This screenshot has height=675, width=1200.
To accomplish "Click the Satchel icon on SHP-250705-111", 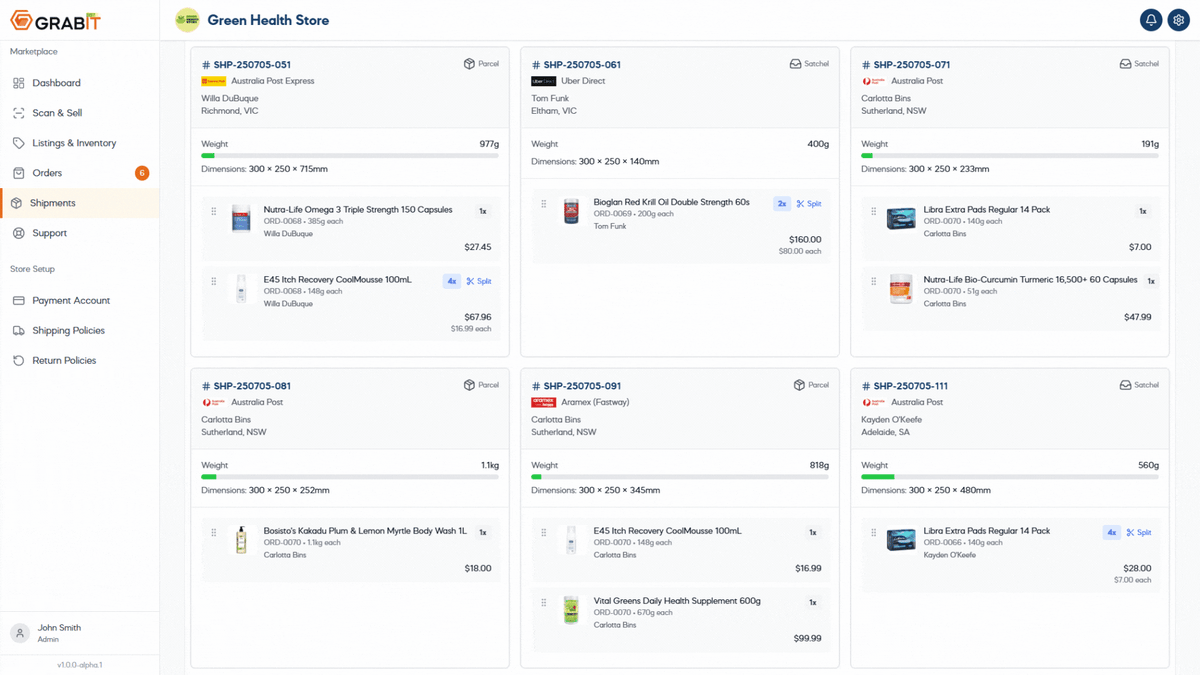I will [1126, 385].
